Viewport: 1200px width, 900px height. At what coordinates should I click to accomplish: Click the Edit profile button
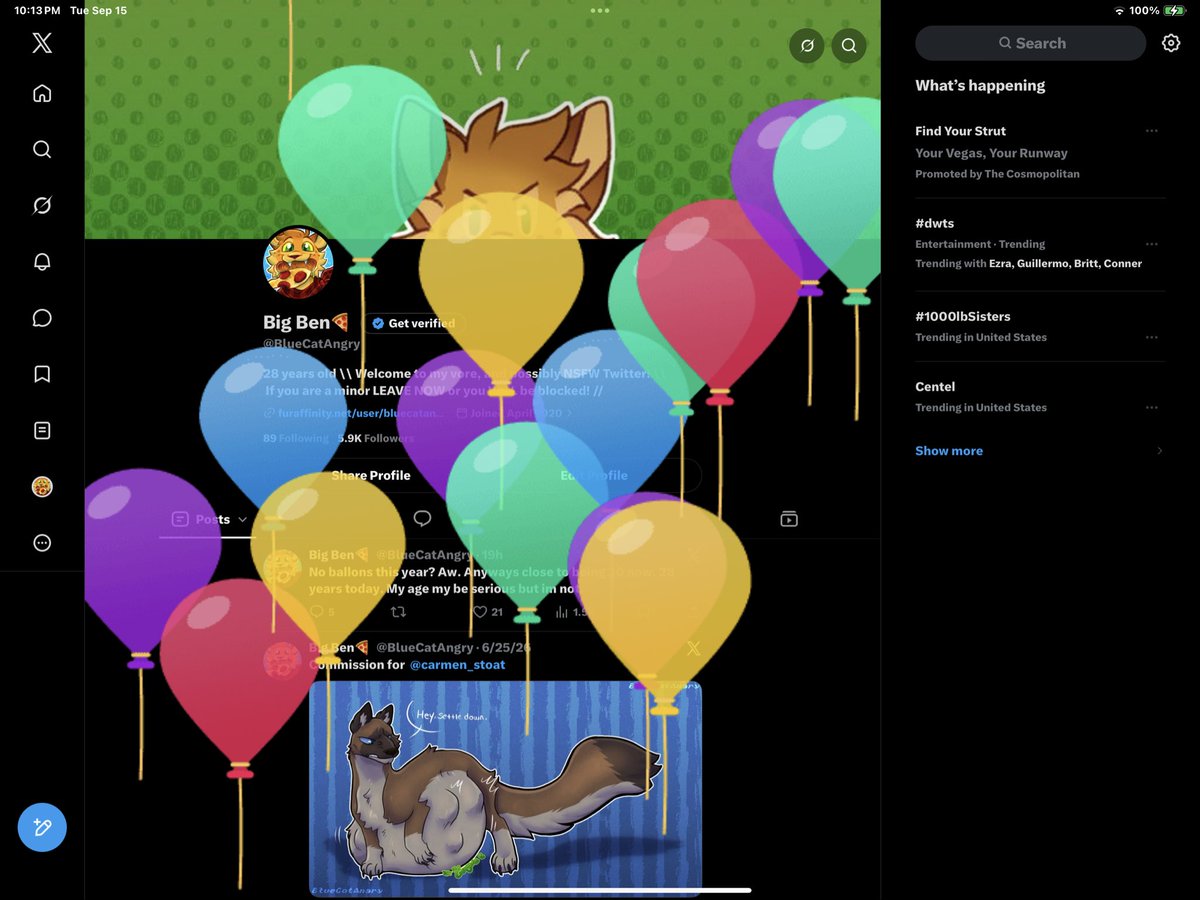pos(594,475)
